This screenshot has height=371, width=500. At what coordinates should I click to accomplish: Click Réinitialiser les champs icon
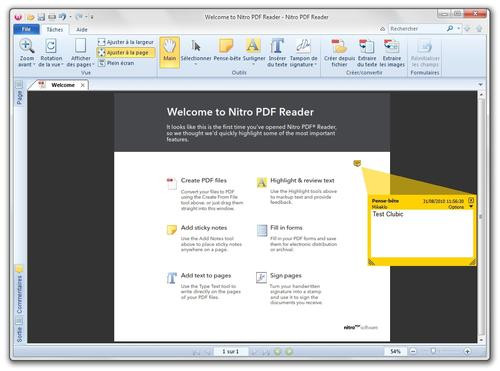point(425,46)
